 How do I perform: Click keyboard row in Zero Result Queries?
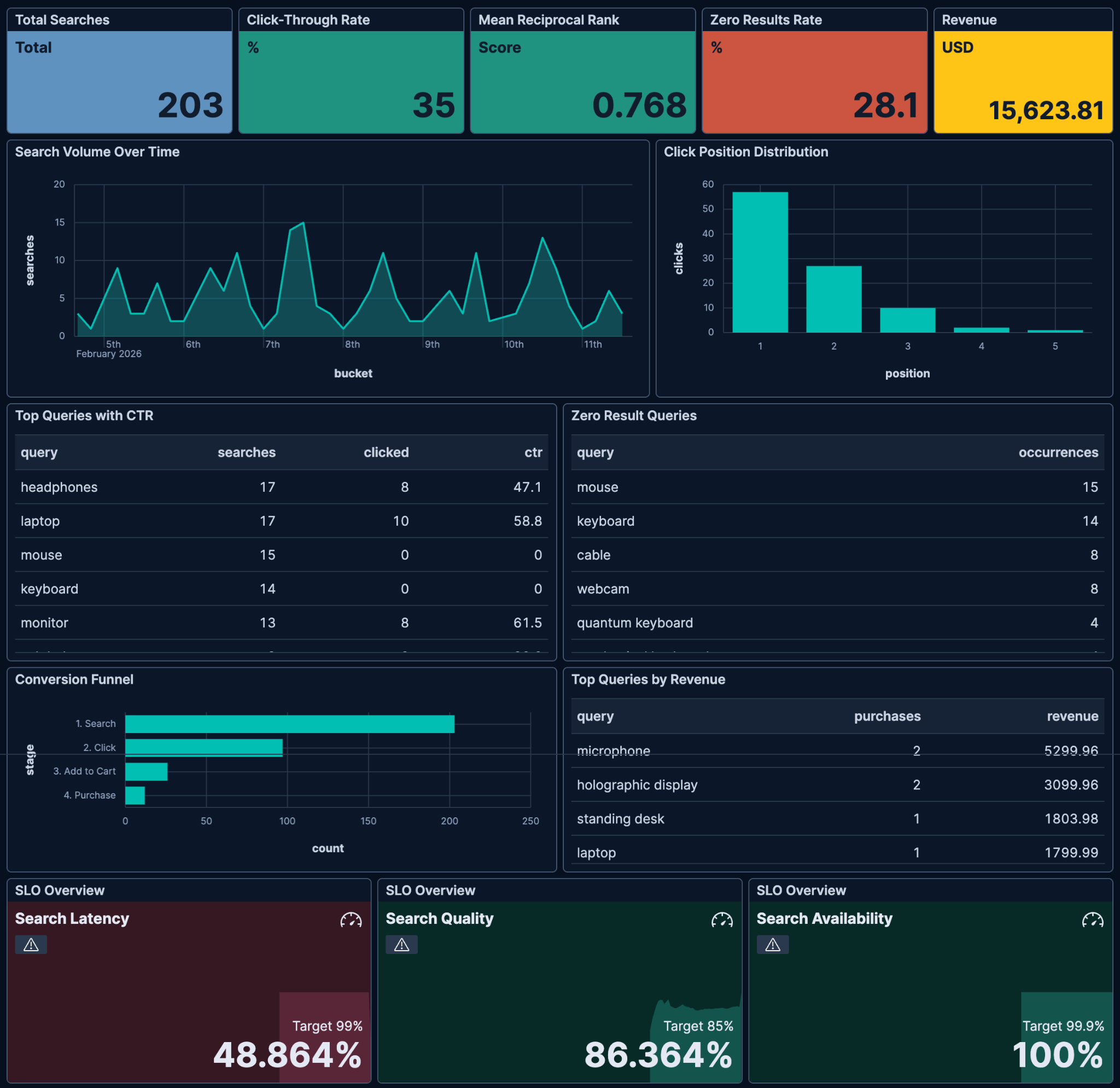coord(838,521)
